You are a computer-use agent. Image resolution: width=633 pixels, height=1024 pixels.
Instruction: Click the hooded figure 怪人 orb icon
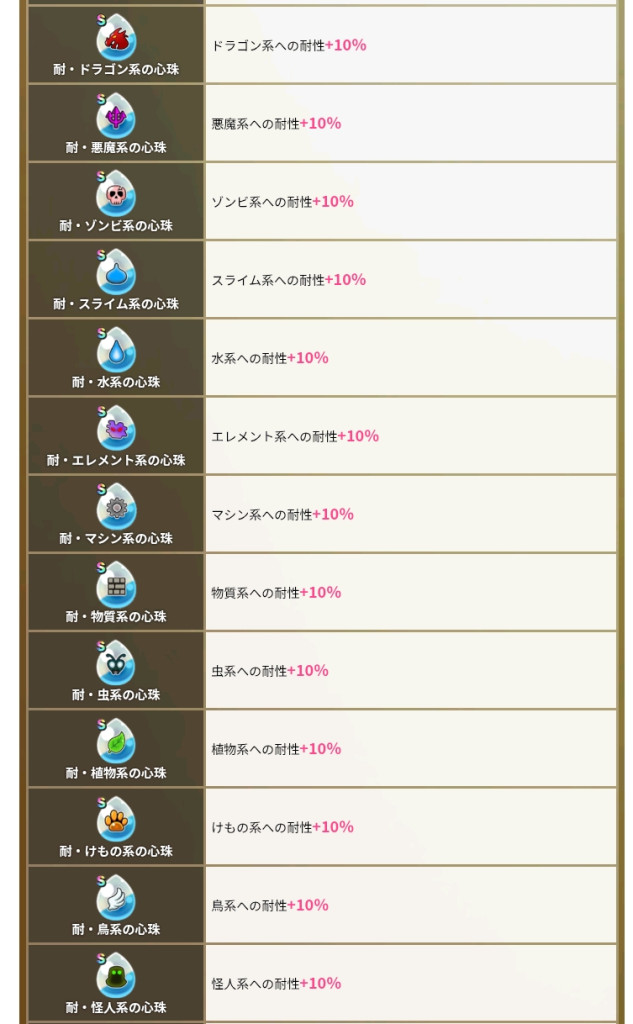[116, 975]
